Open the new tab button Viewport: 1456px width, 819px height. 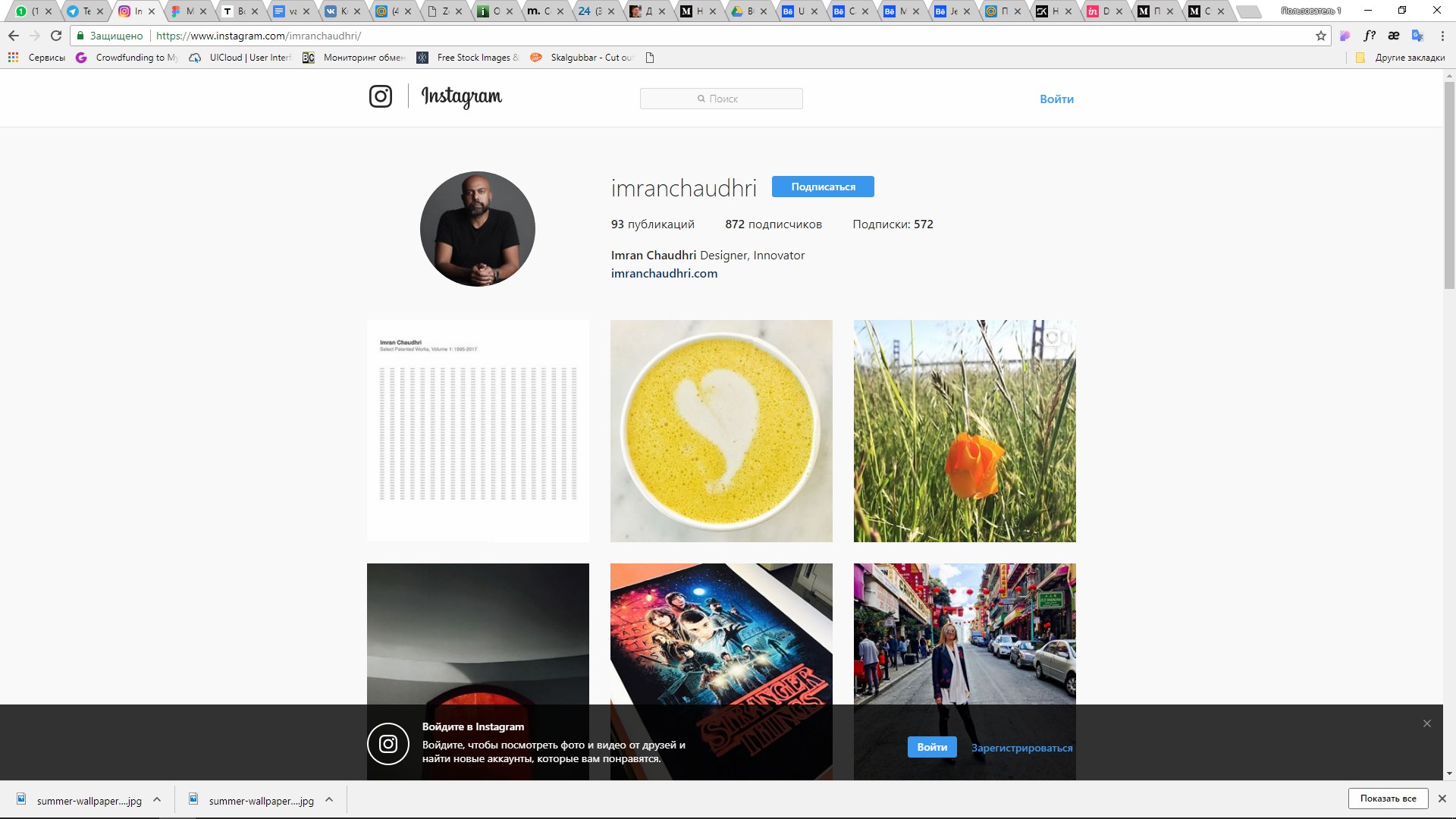[x=1248, y=11]
